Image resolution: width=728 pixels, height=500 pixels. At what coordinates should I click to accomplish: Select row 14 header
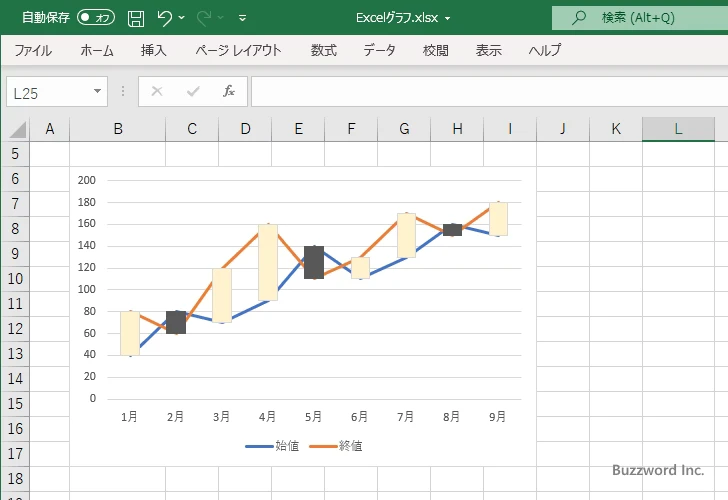15,379
